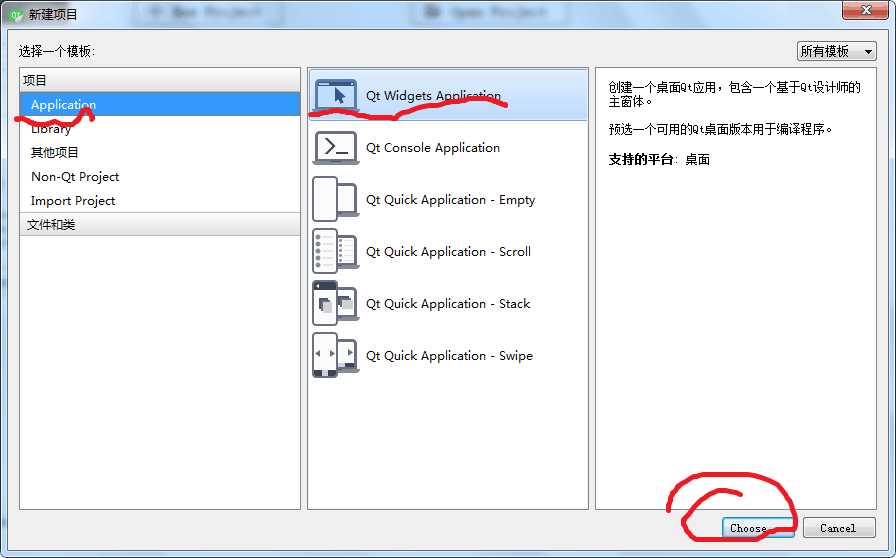The width and height of the screenshot is (896, 558).
Task: Open the 所有模板 template filter dropdown
Action: [837, 51]
